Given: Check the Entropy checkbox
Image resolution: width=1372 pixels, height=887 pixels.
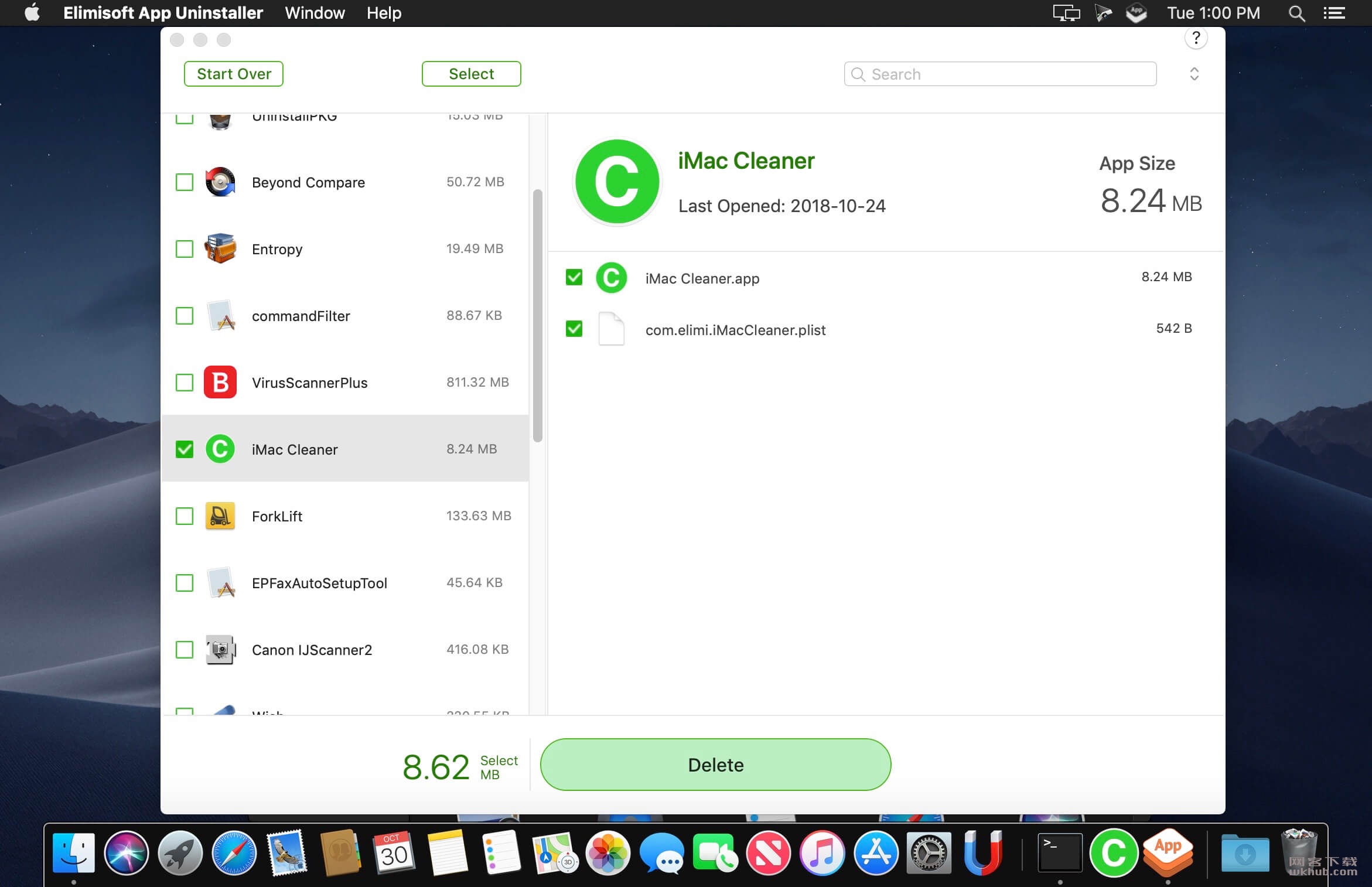Looking at the screenshot, I should coord(185,249).
